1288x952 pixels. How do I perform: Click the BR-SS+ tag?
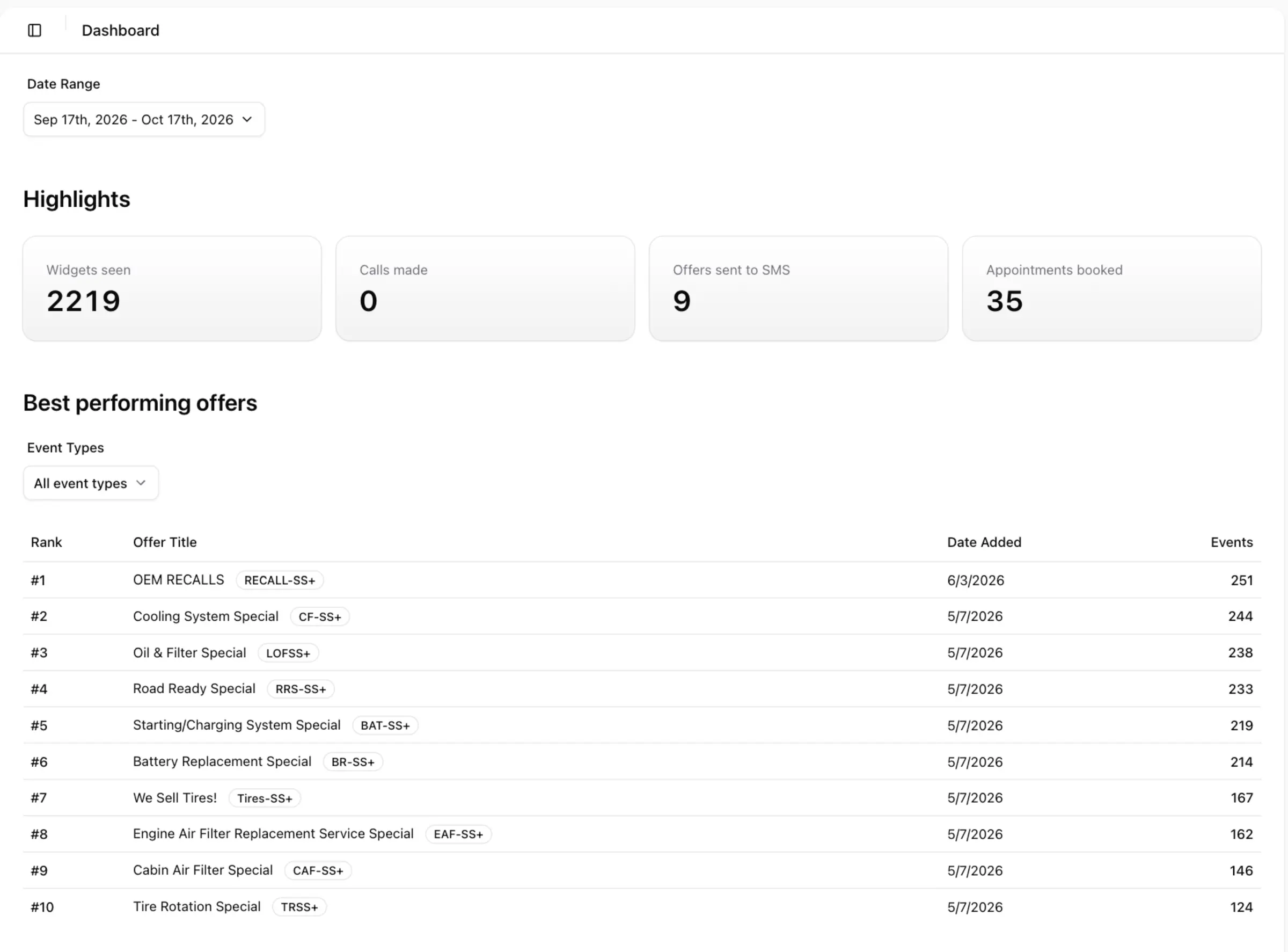tap(353, 762)
